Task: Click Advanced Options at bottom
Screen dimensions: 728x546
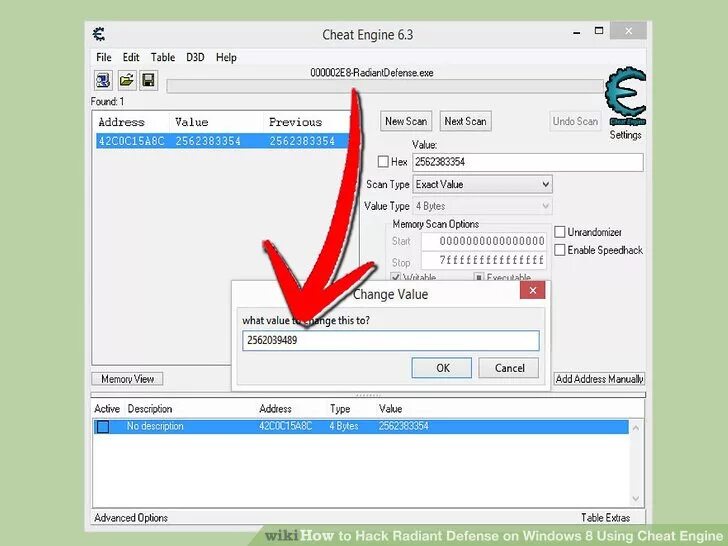Action: [131, 517]
